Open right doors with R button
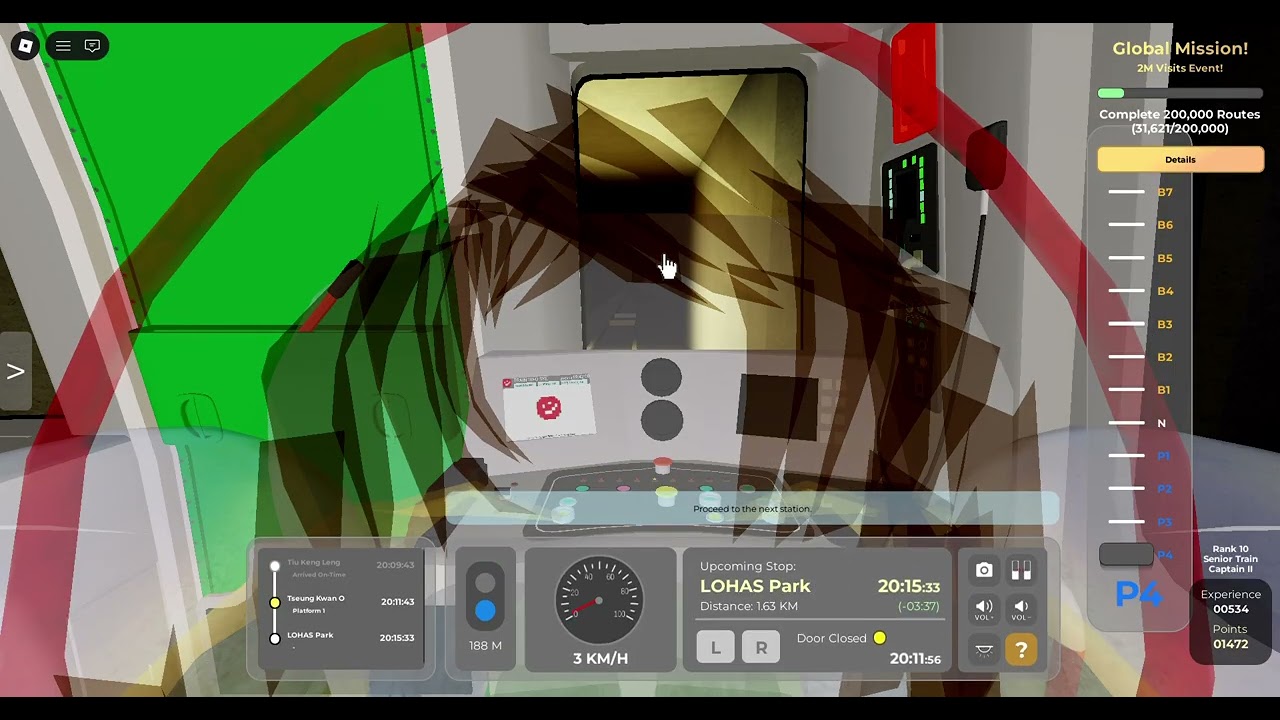The image size is (1280, 720). pos(761,647)
